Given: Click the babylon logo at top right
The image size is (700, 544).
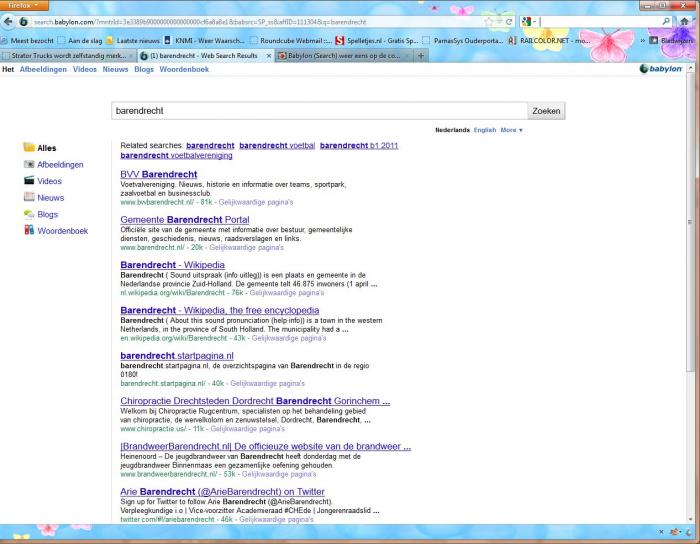Looking at the screenshot, I should (x=661, y=69).
